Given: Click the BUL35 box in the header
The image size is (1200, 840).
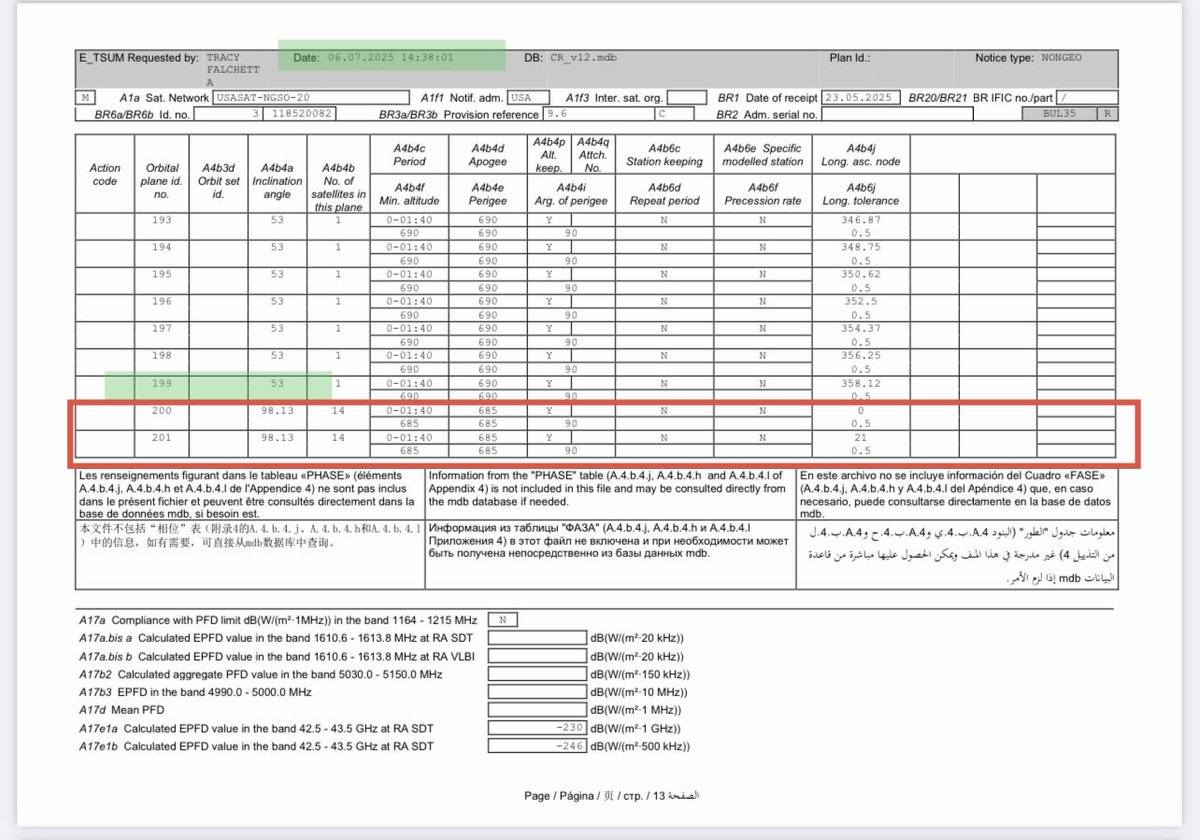Looking at the screenshot, I should 1062,114.
